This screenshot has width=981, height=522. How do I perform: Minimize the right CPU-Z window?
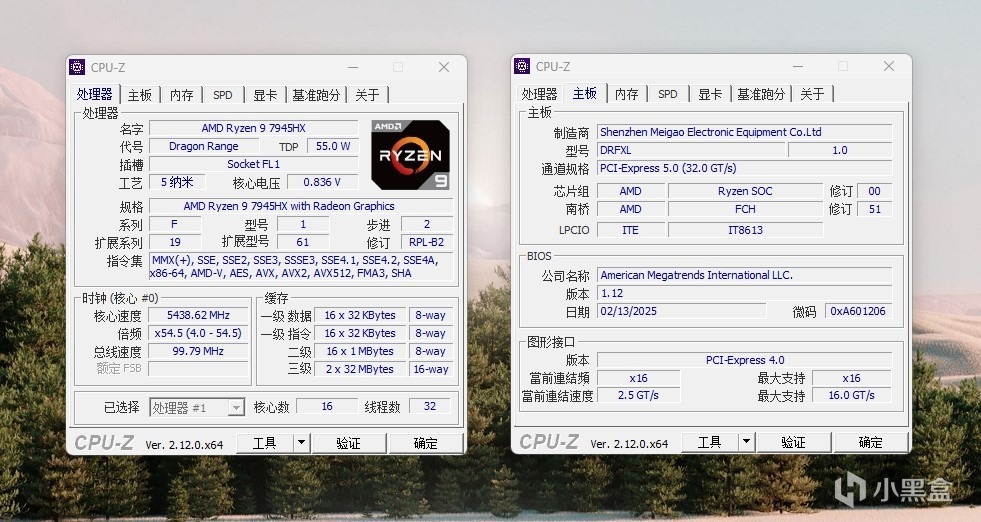coord(798,66)
